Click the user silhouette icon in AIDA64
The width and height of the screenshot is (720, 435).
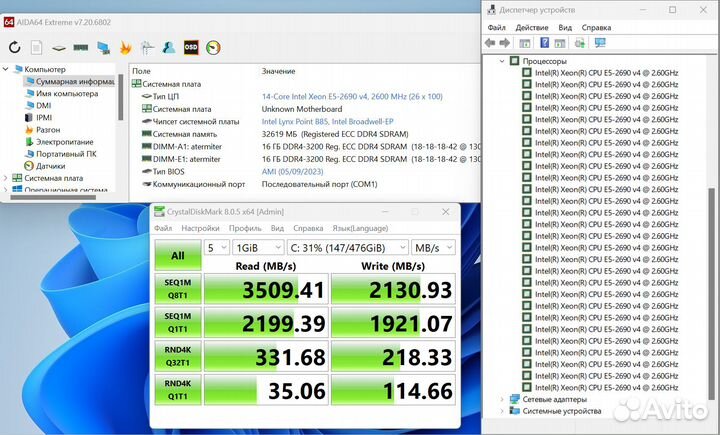pyautogui.click(x=169, y=47)
